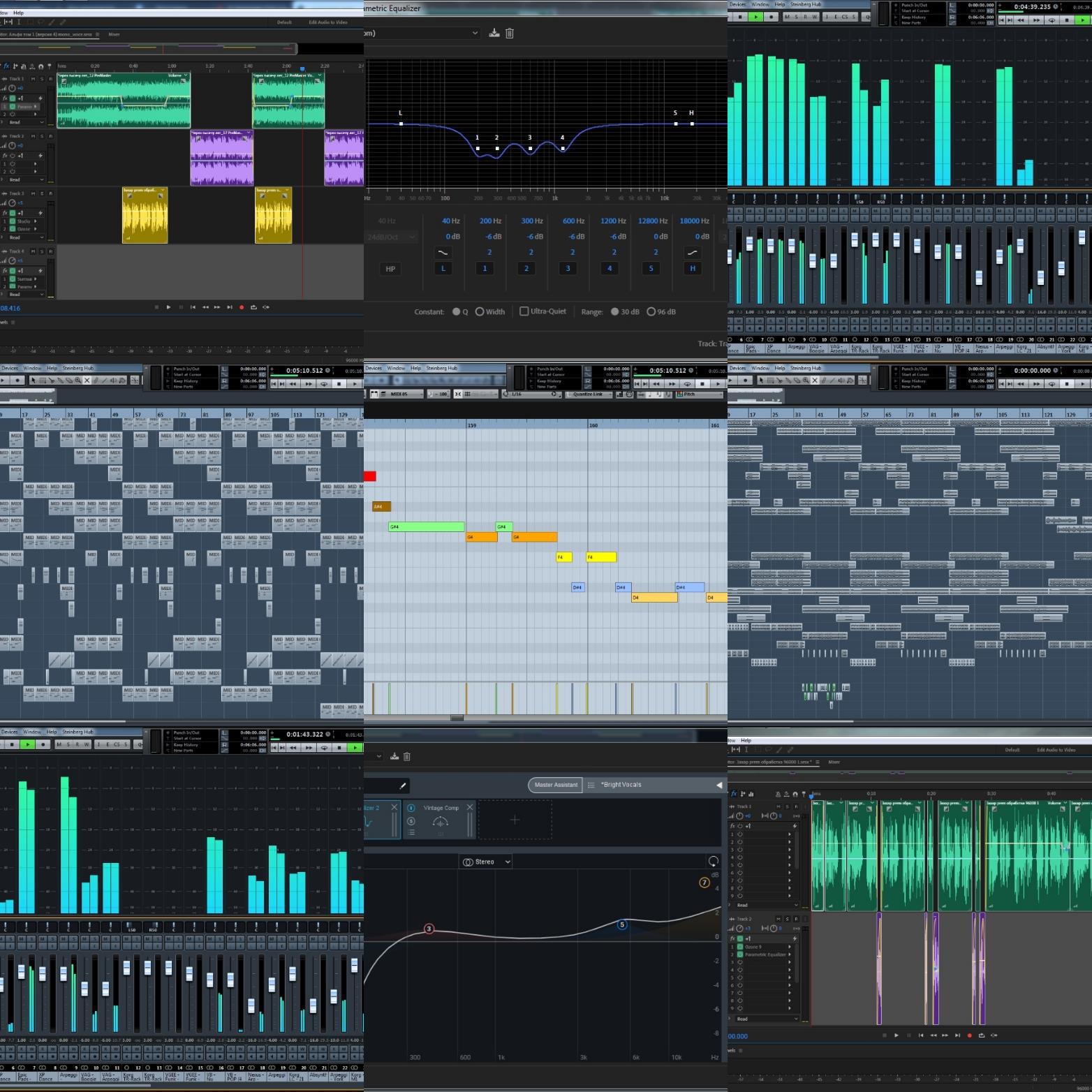The image size is (1092, 1092).
Task: Select EQ node 7 on the Ozone curve
Action: [x=704, y=883]
